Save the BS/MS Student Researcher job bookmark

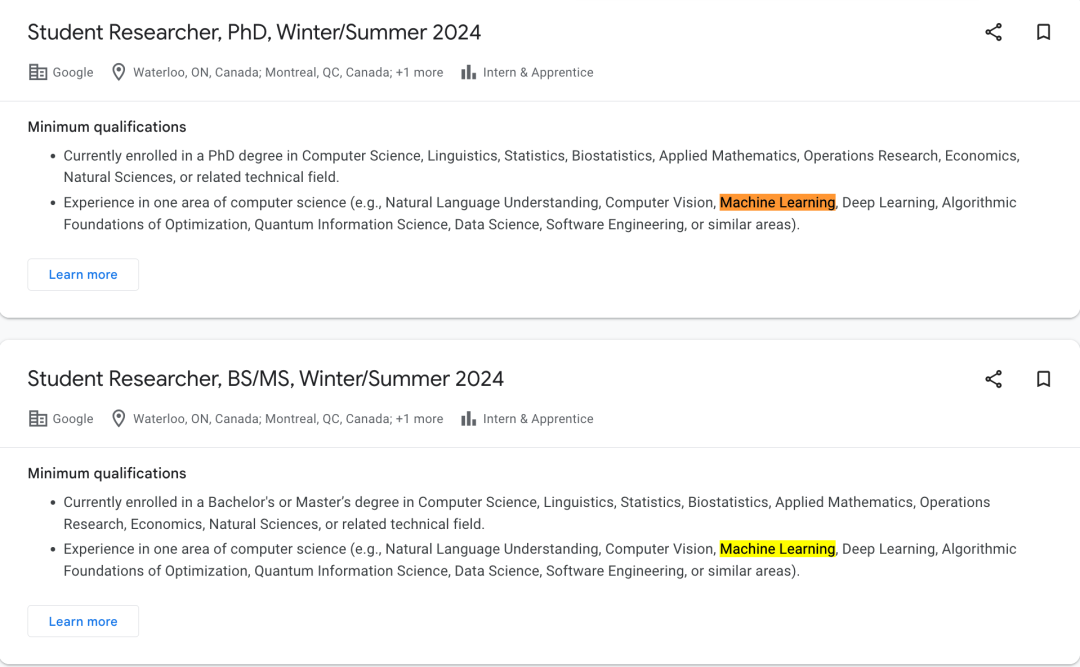pyautogui.click(x=1043, y=379)
